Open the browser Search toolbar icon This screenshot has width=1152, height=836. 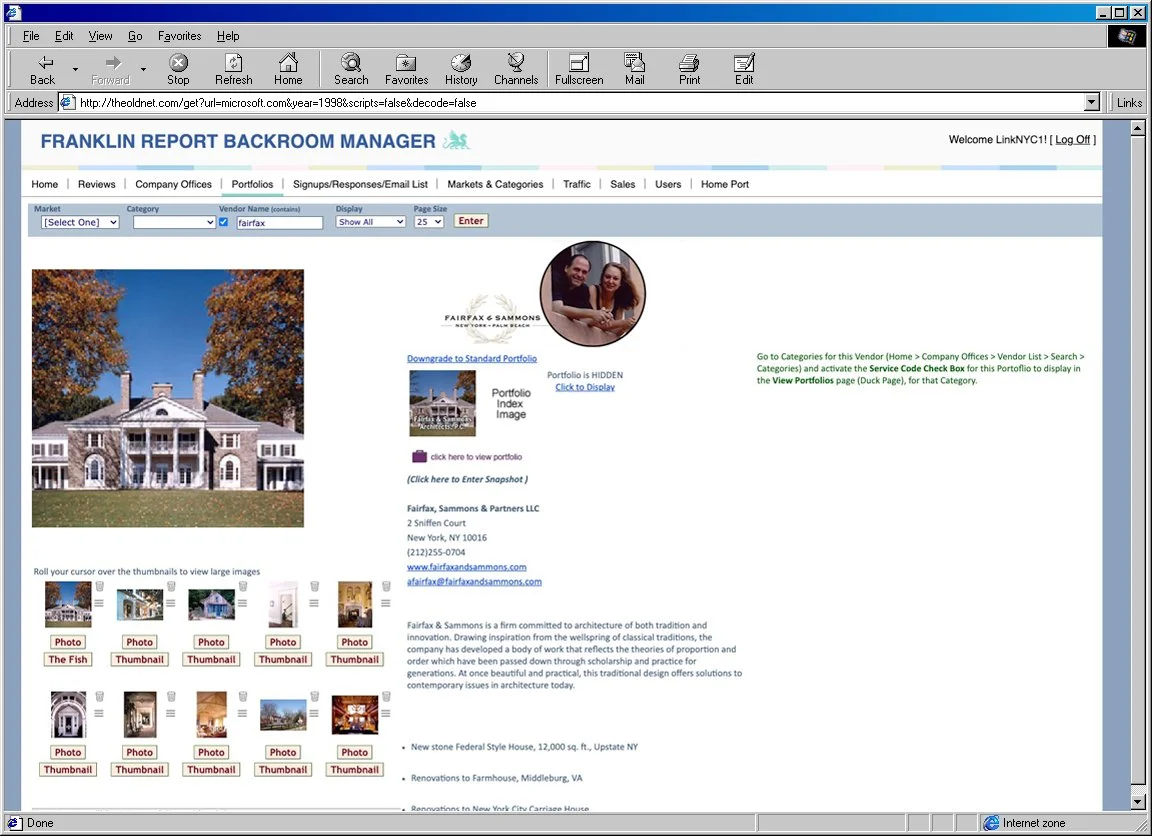point(351,70)
